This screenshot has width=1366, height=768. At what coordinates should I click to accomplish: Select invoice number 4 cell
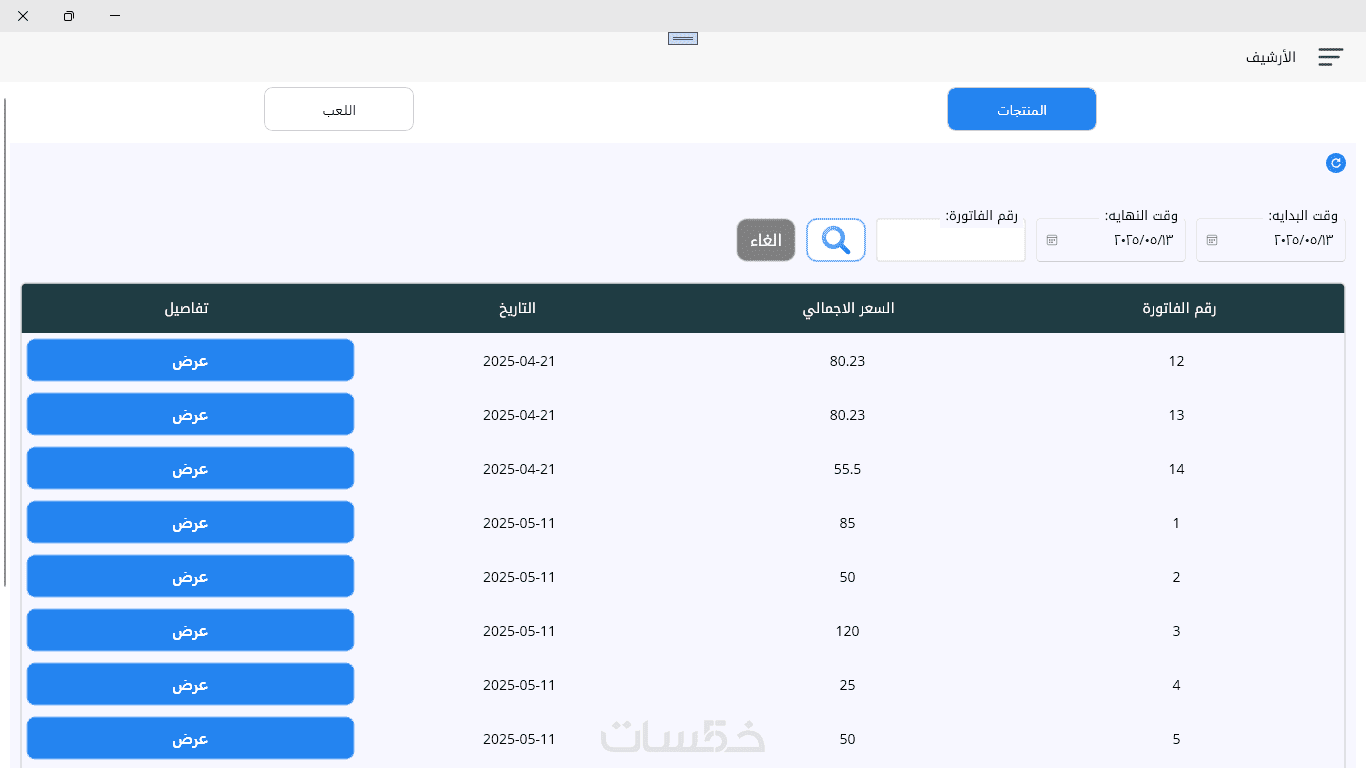pos(1177,685)
